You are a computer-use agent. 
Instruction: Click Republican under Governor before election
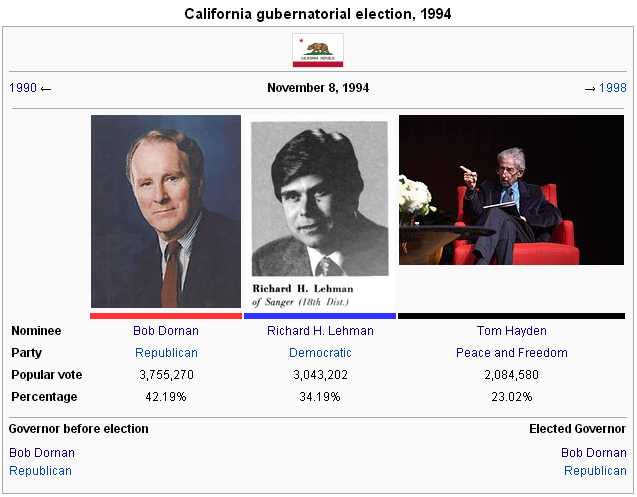tap(40, 471)
